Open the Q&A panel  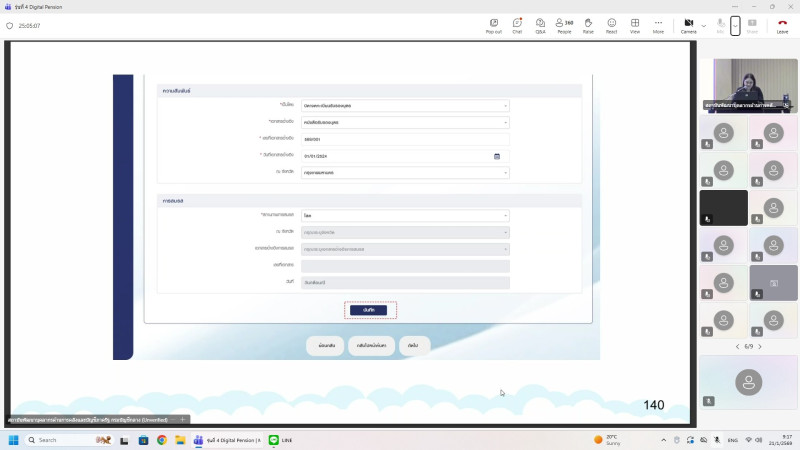pyautogui.click(x=540, y=25)
